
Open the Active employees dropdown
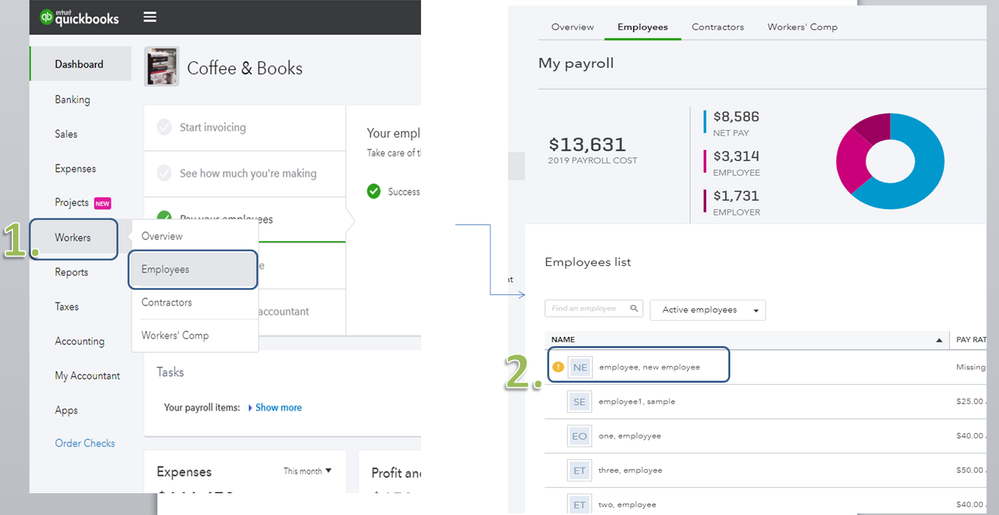(x=707, y=310)
